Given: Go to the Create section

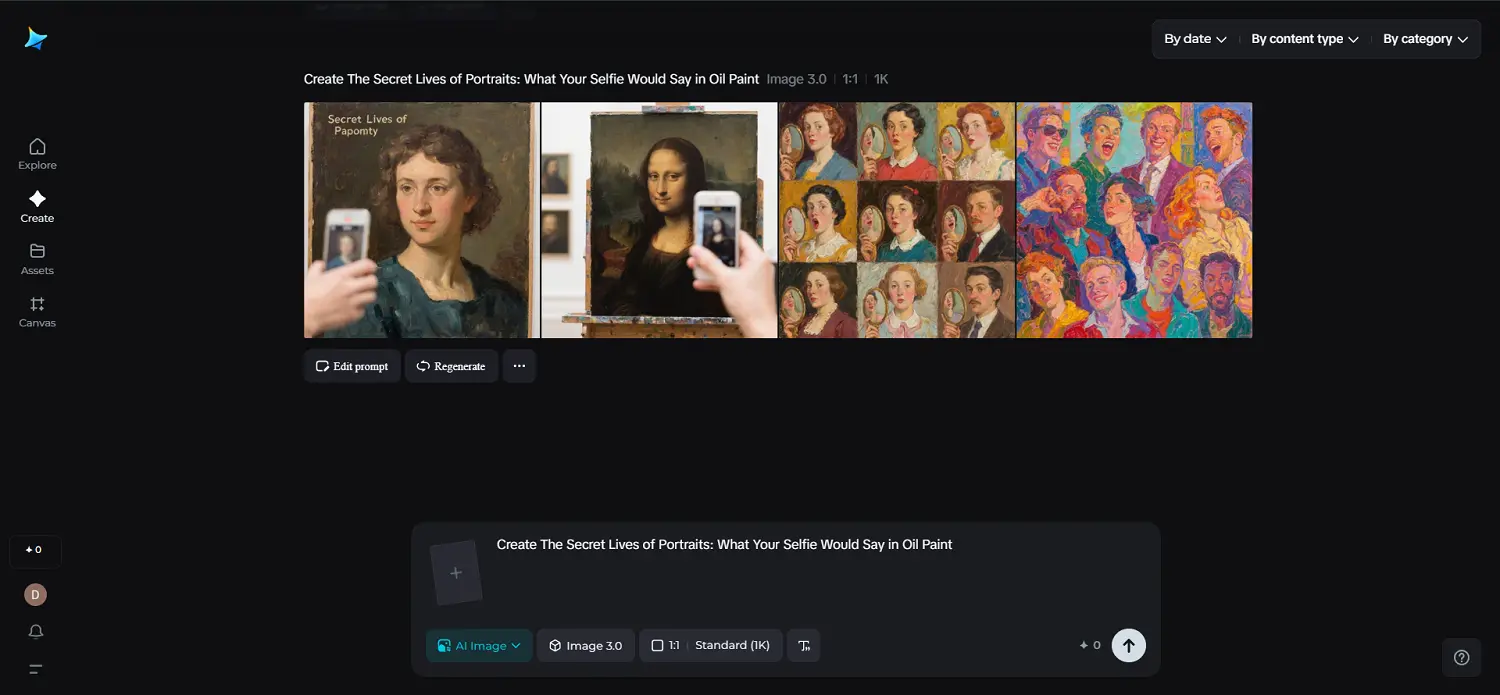Looking at the screenshot, I should pos(37,207).
